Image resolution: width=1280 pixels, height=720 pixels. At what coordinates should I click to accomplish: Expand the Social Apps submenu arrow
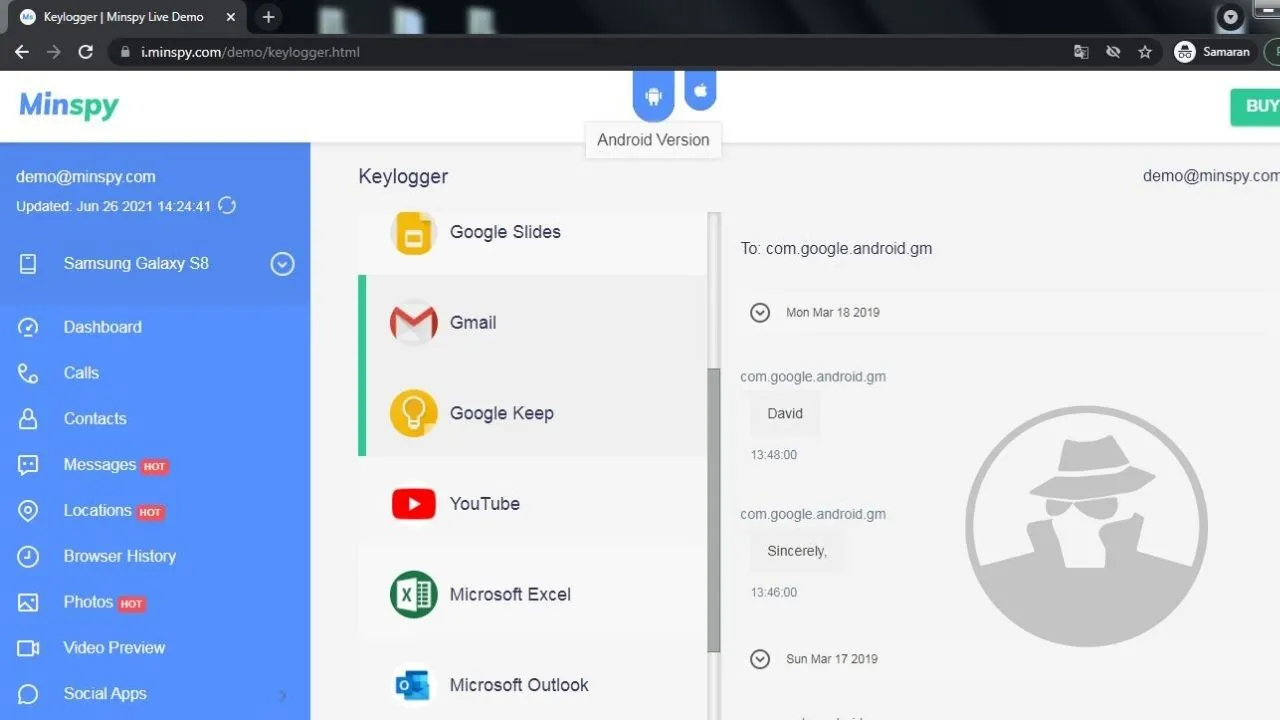(x=282, y=695)
